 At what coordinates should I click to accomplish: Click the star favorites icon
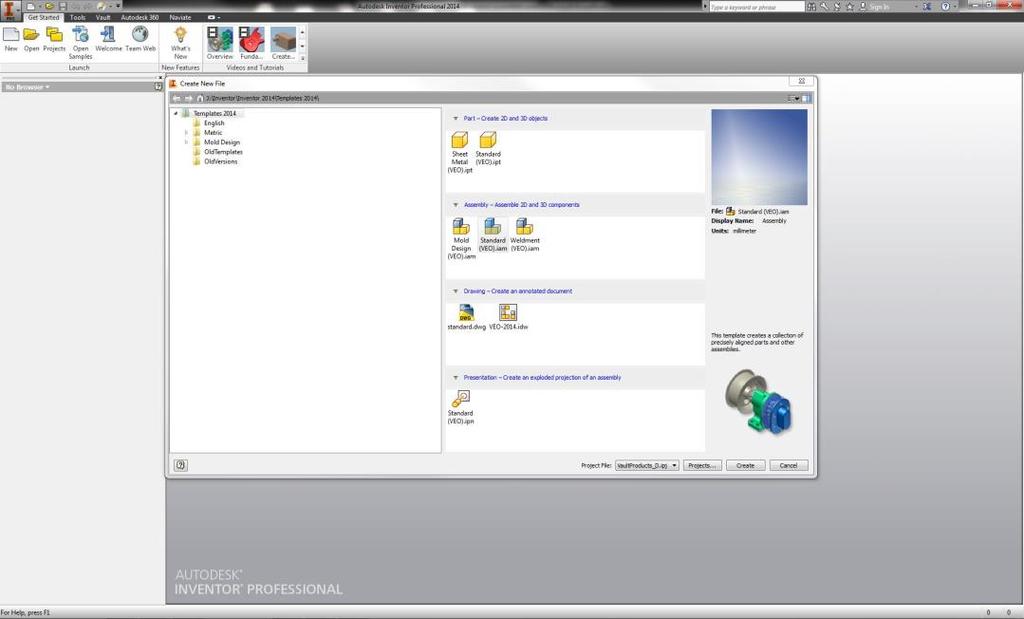pyautogui.click(x=850, y=7)
